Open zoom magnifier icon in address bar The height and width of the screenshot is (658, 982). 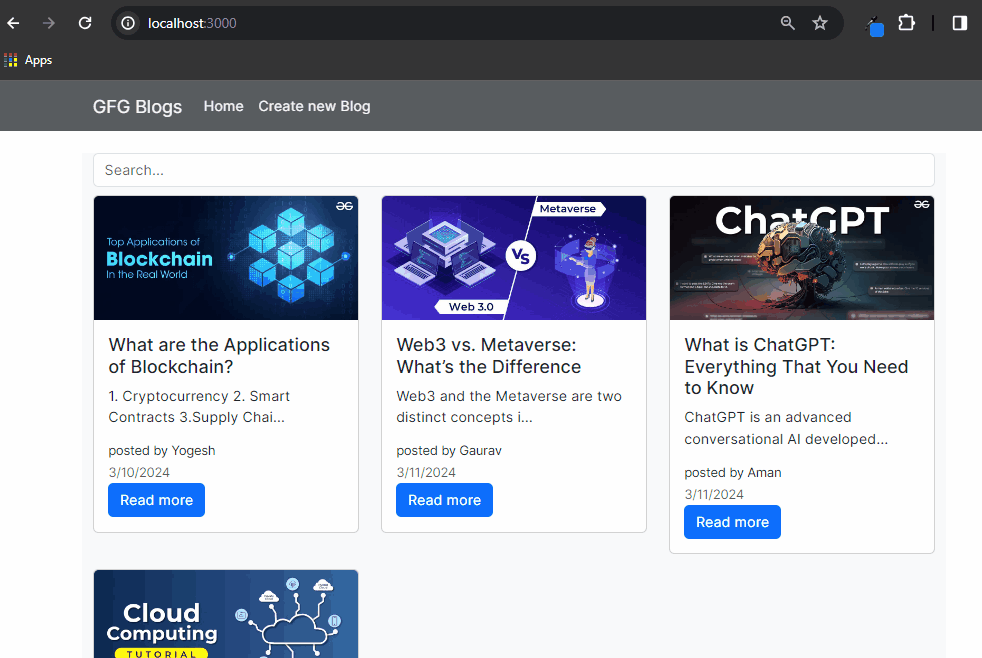pos(787,23)
